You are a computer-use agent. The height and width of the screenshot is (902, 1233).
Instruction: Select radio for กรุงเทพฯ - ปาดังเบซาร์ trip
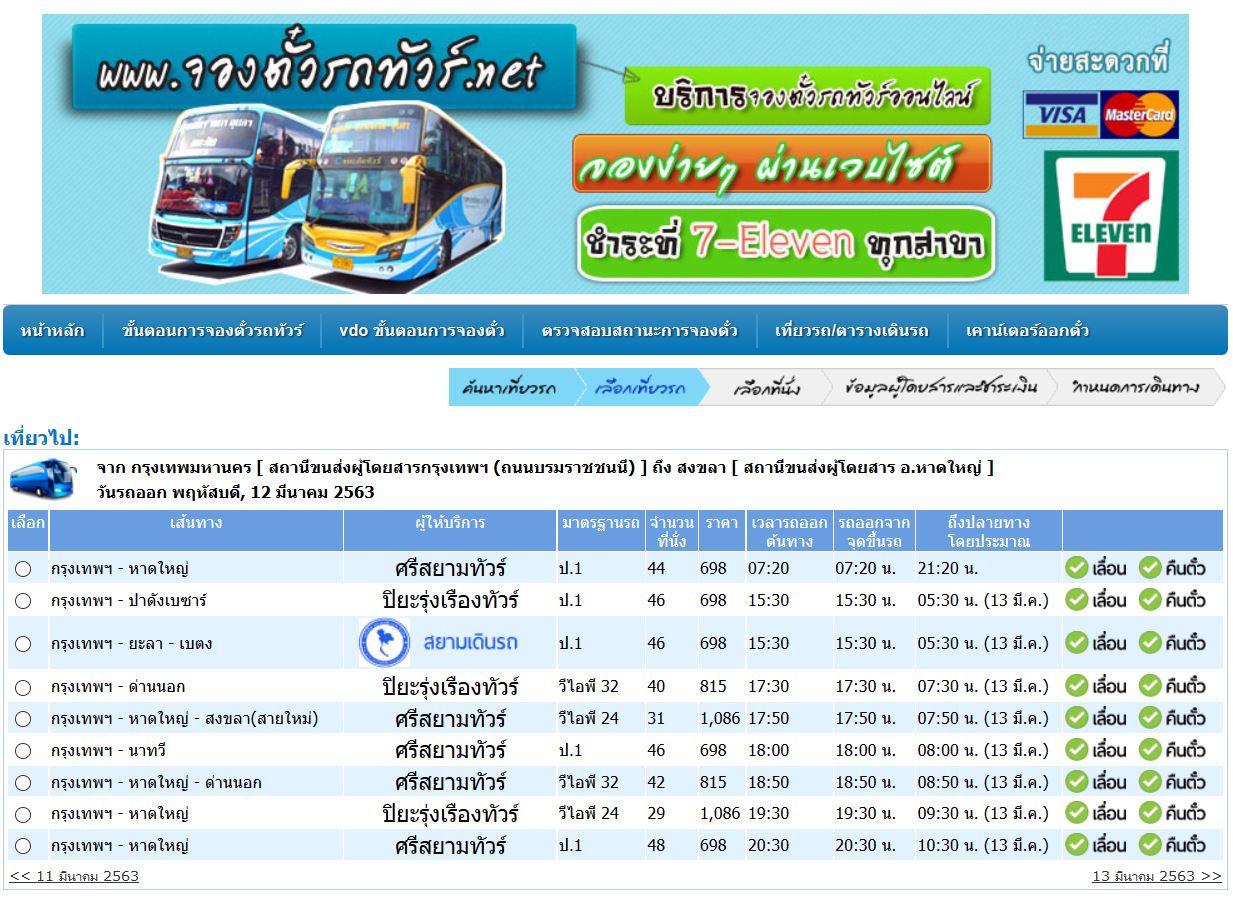click(23, 601)
